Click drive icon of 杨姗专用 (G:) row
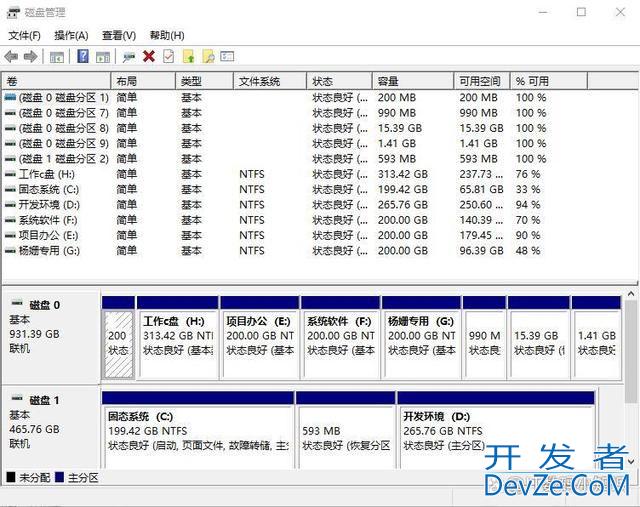 tap(10, 251)
